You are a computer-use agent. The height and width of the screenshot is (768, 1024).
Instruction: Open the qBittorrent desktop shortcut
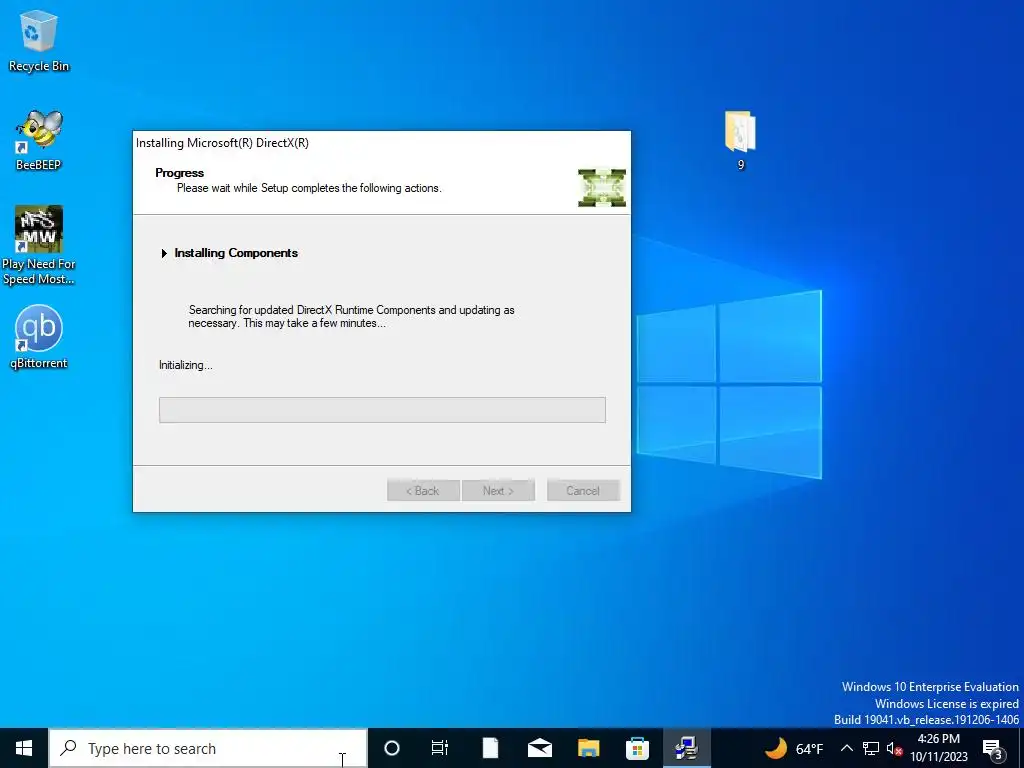click(x=39, y=338)
